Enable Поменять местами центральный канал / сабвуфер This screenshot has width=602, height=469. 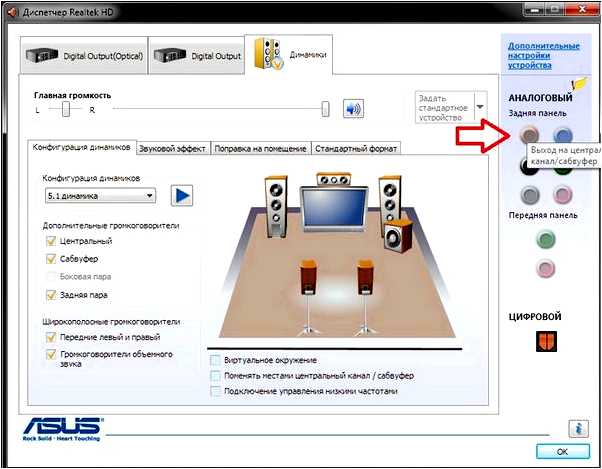pyautogui.click(x=215, y=376)
